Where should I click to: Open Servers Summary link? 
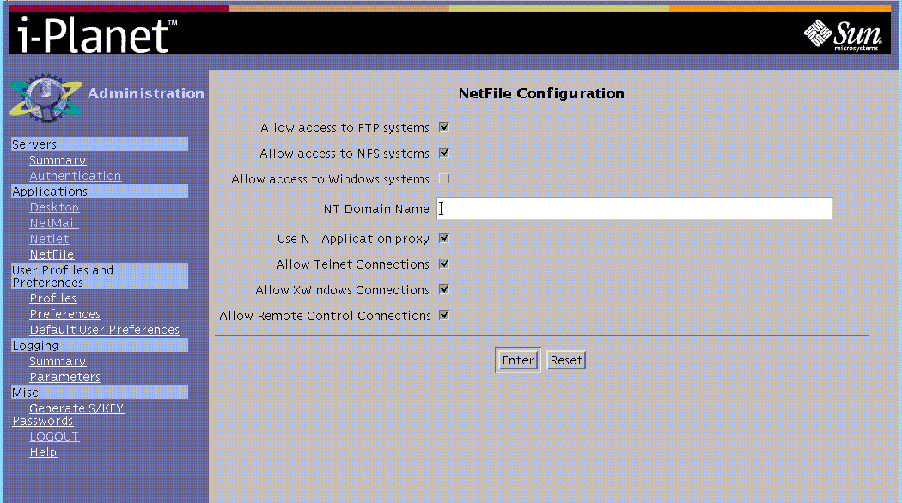[x=58, y=160]
